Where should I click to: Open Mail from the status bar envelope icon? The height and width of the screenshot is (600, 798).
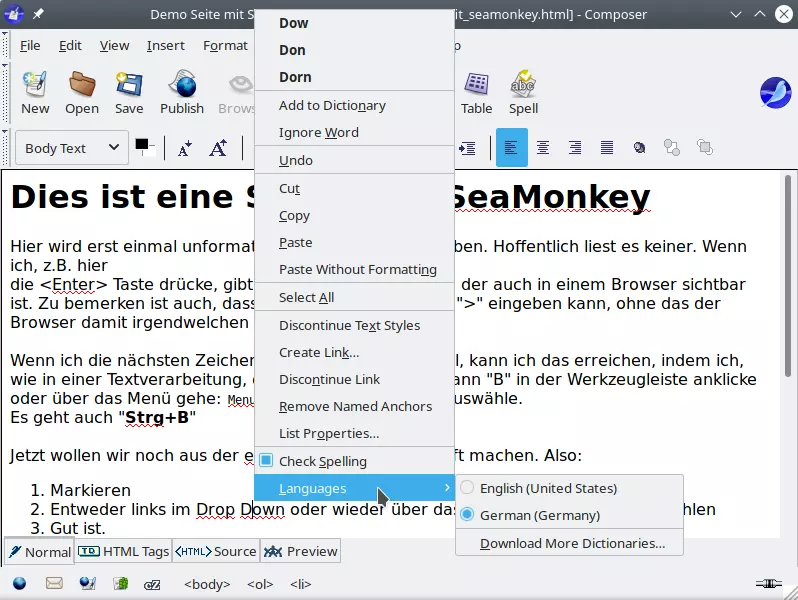(x=54, y=583)
